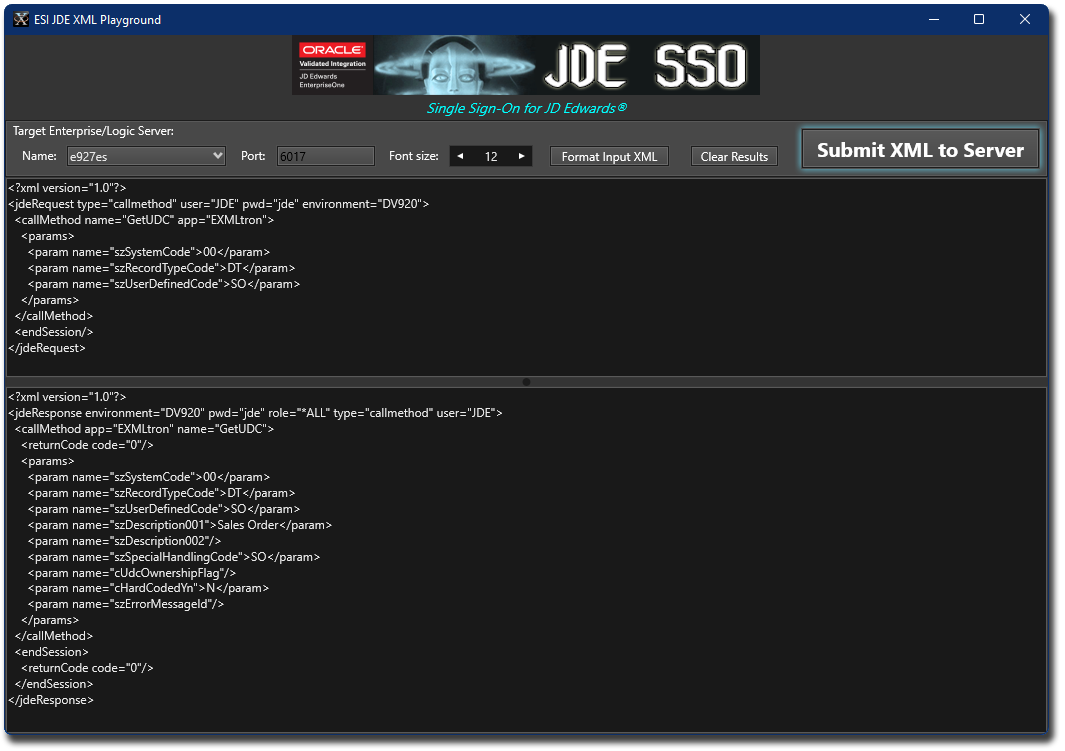Click the returnCode line inside endSession
The height and width of the screenshot is (751, 1065).
[88, 668]
